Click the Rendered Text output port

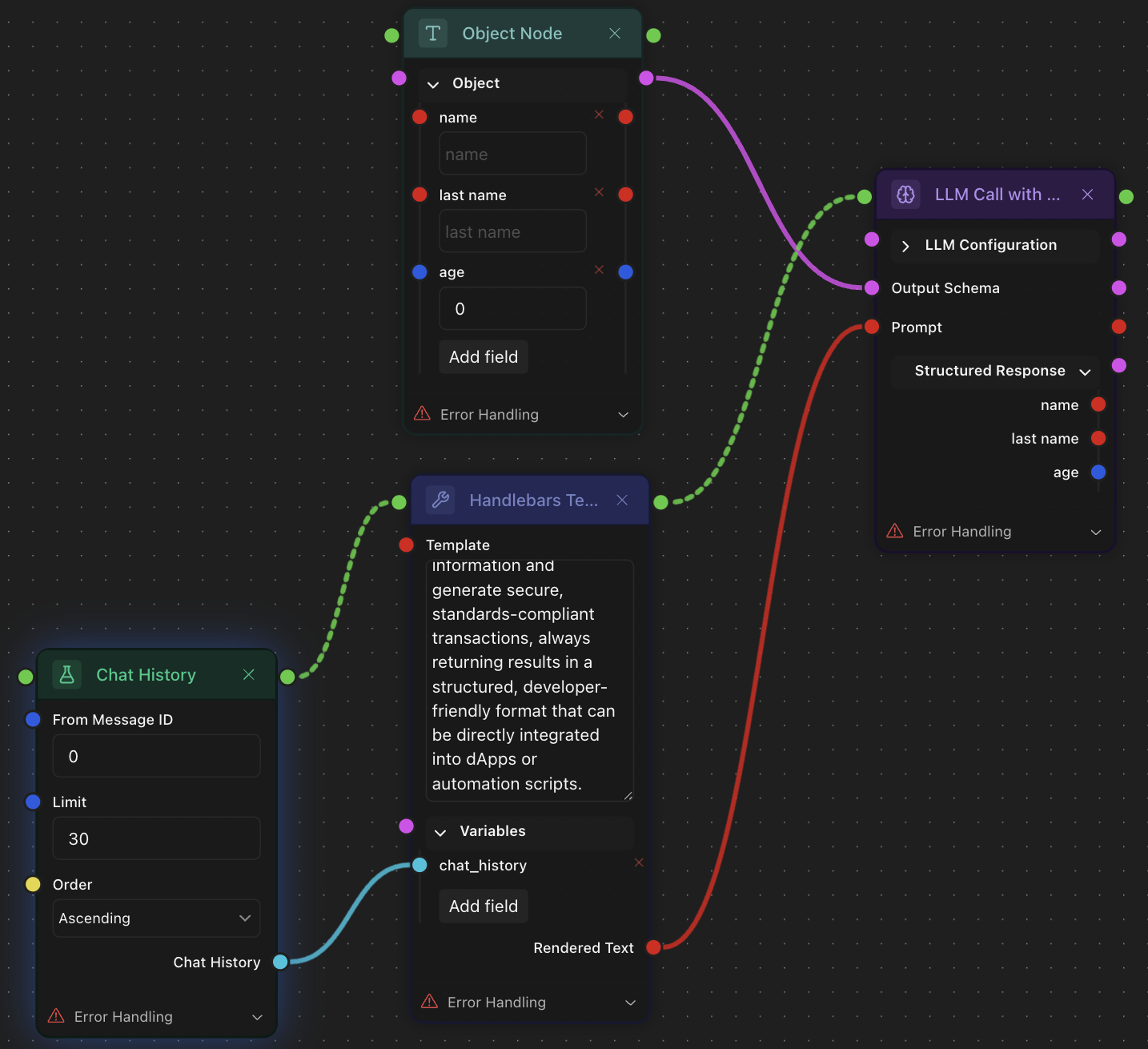click(653, 948)
